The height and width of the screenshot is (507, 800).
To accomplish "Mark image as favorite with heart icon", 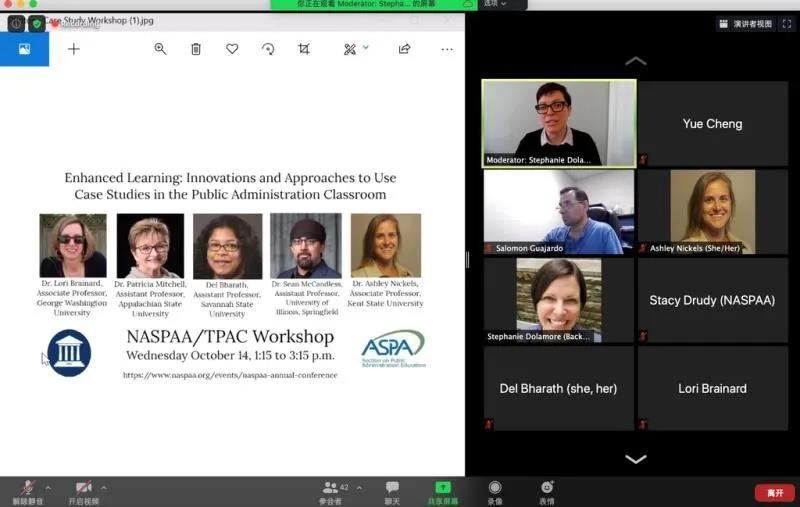I will tap(232, 49).
